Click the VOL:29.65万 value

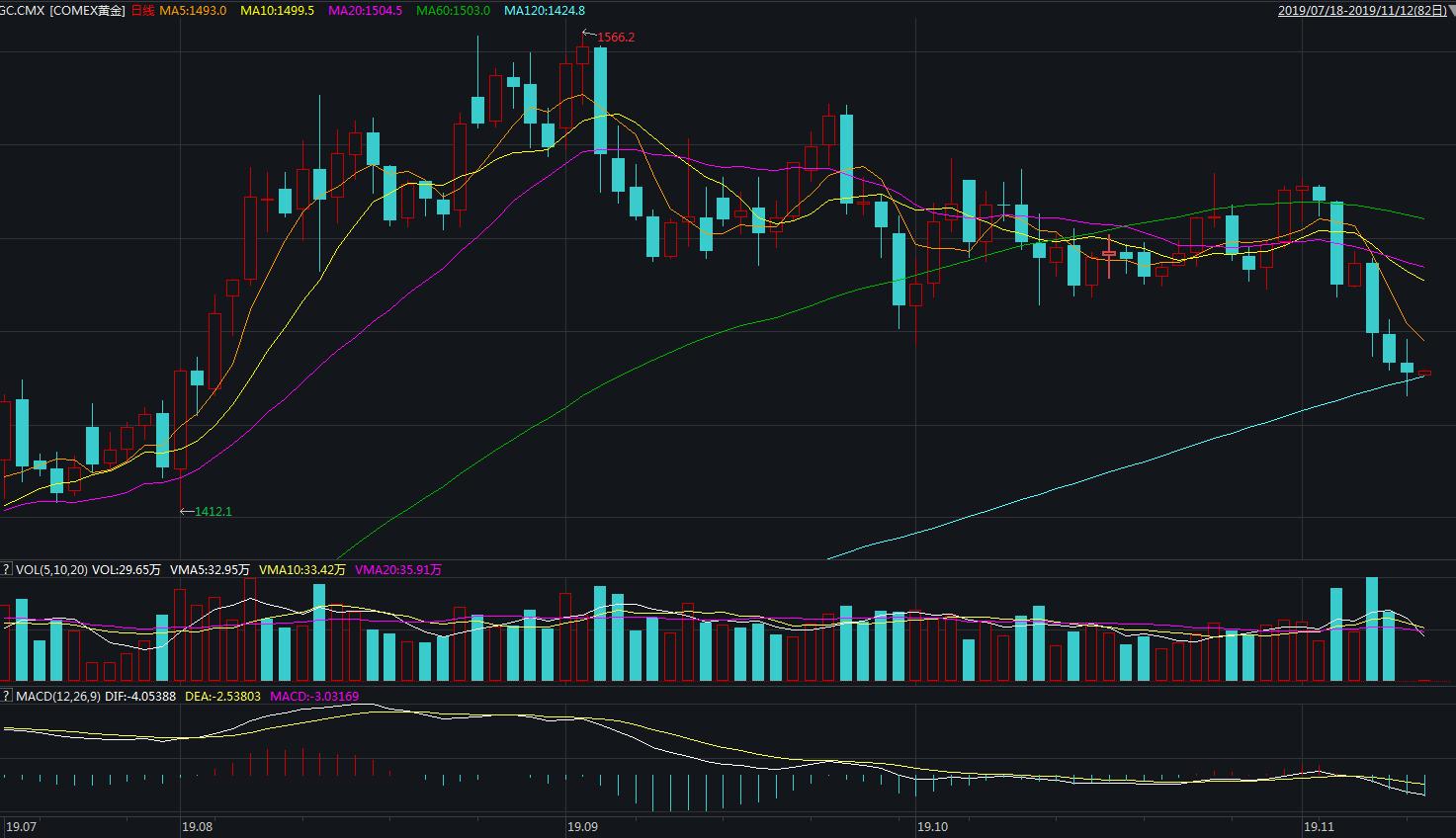pos(127,569)
